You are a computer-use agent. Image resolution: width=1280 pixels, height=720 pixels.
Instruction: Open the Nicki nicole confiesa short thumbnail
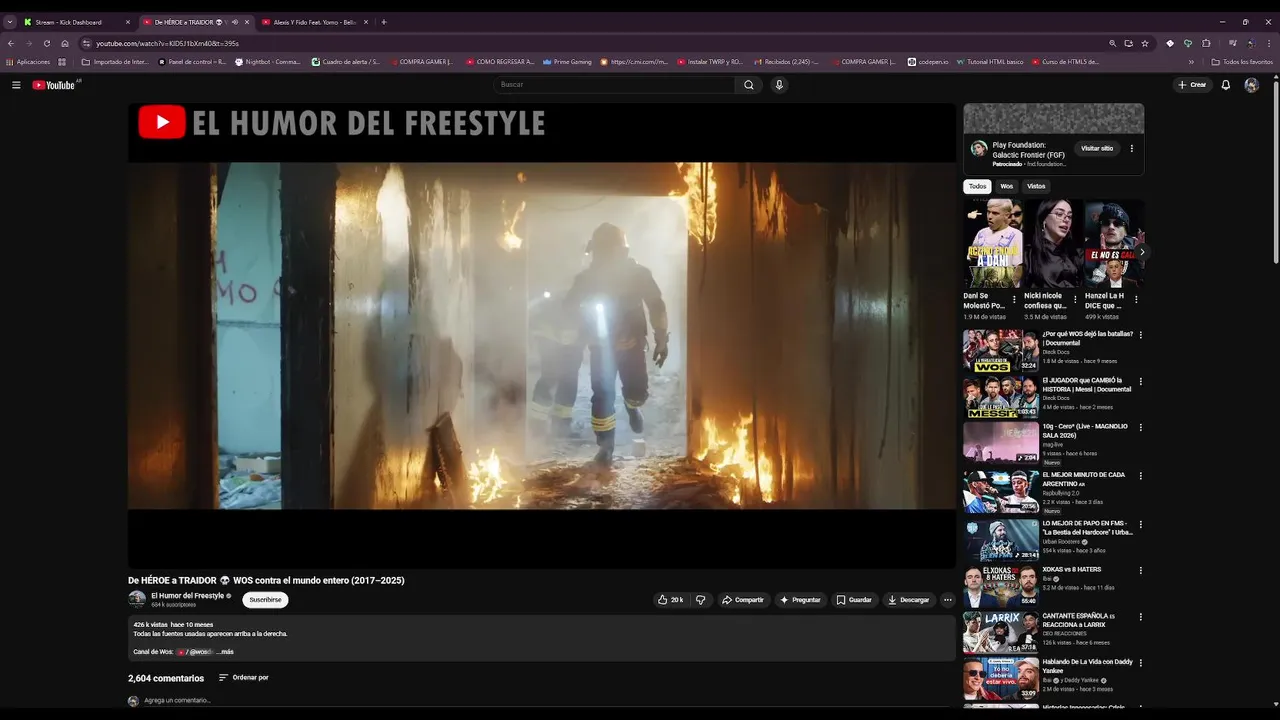coord(1053,244)
